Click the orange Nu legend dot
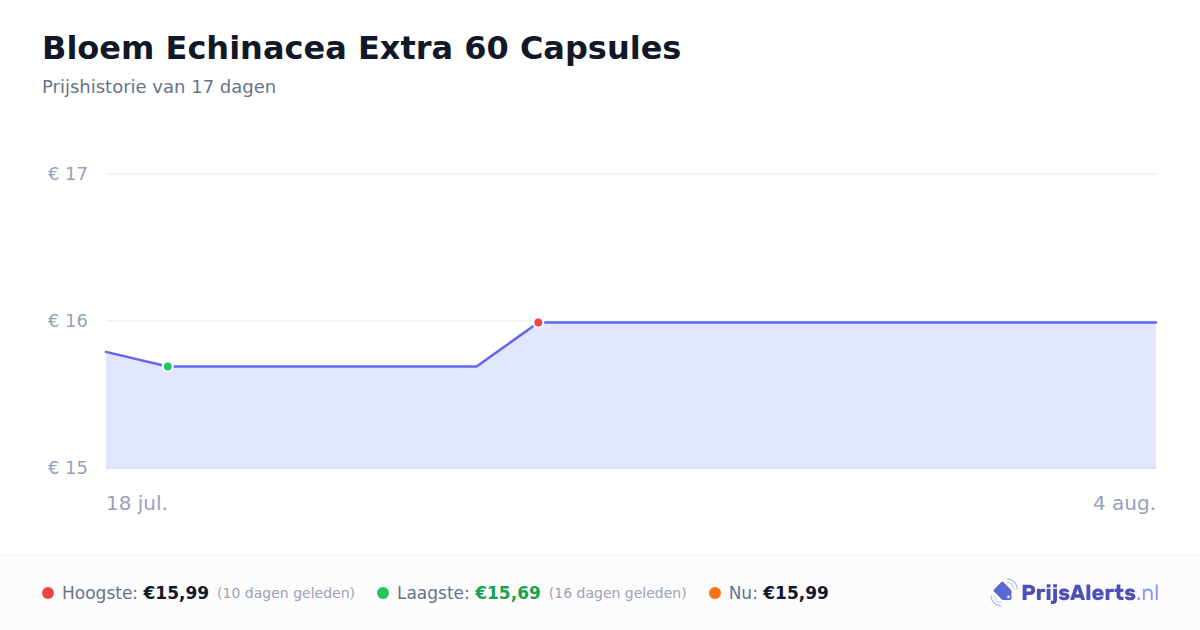1200x630 pixels. [x=715, y=593]
